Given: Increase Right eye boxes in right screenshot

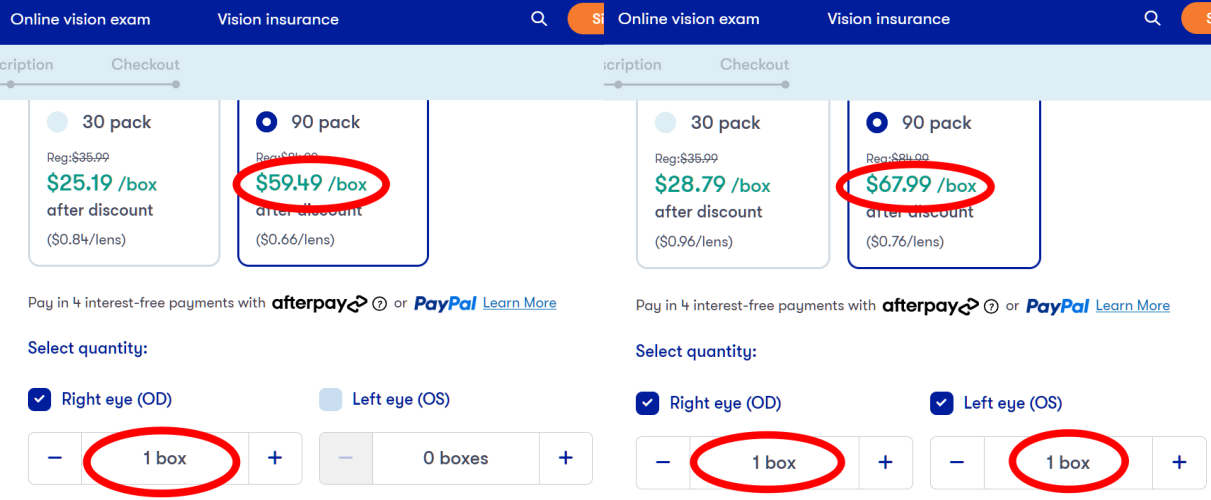Looking at the screenshot, I should [x=885, y=462].
